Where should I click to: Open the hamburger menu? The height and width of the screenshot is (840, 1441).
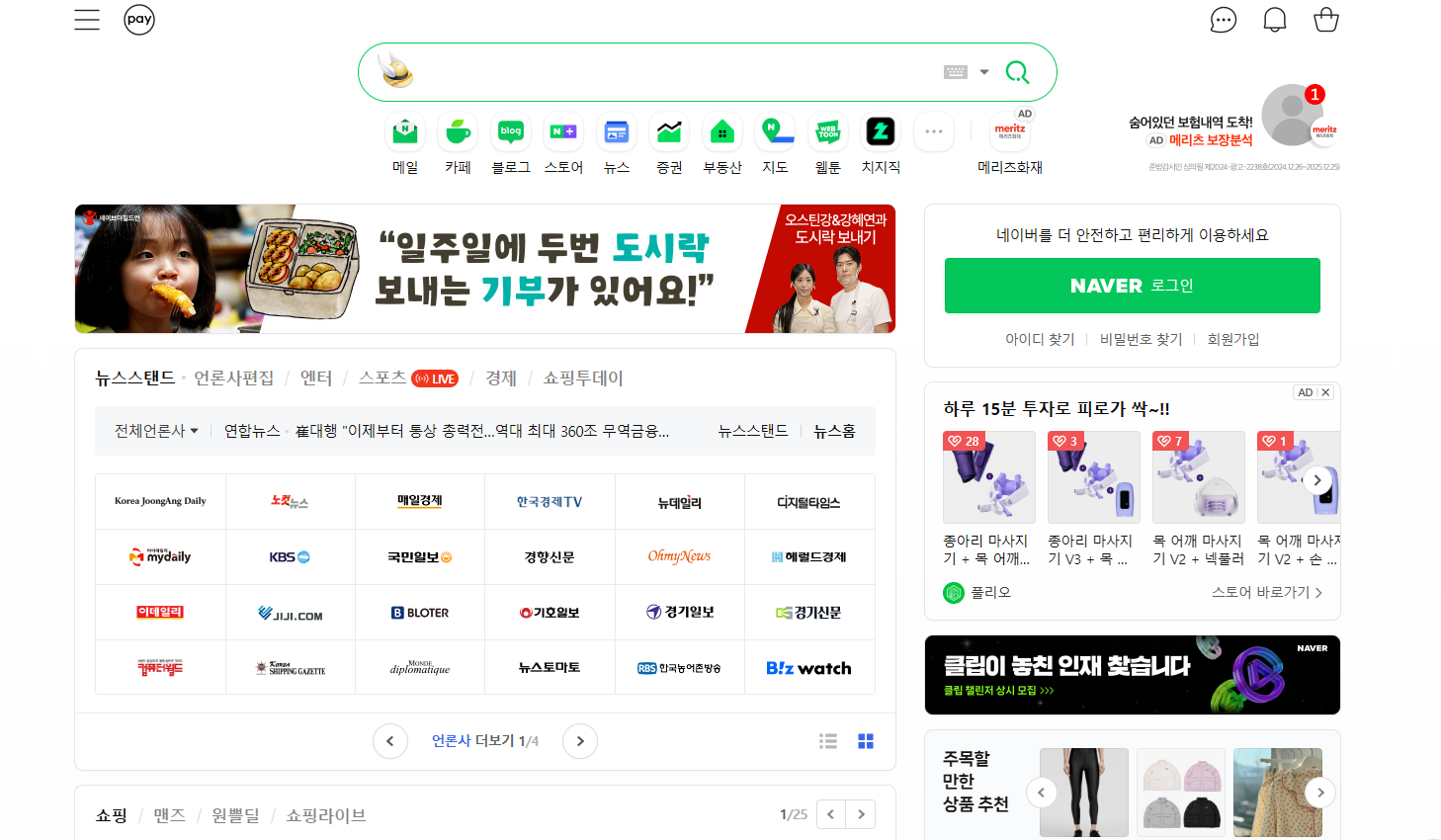pos(87,20)
